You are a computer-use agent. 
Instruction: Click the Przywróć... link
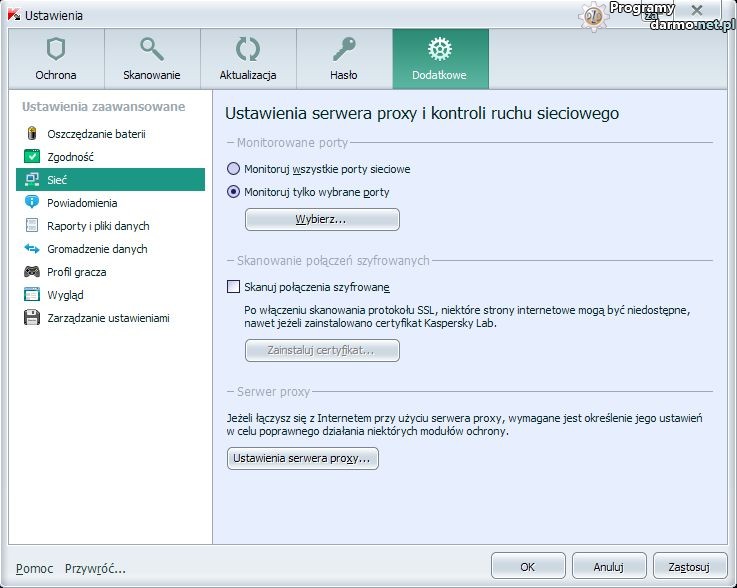coord(95,569)
